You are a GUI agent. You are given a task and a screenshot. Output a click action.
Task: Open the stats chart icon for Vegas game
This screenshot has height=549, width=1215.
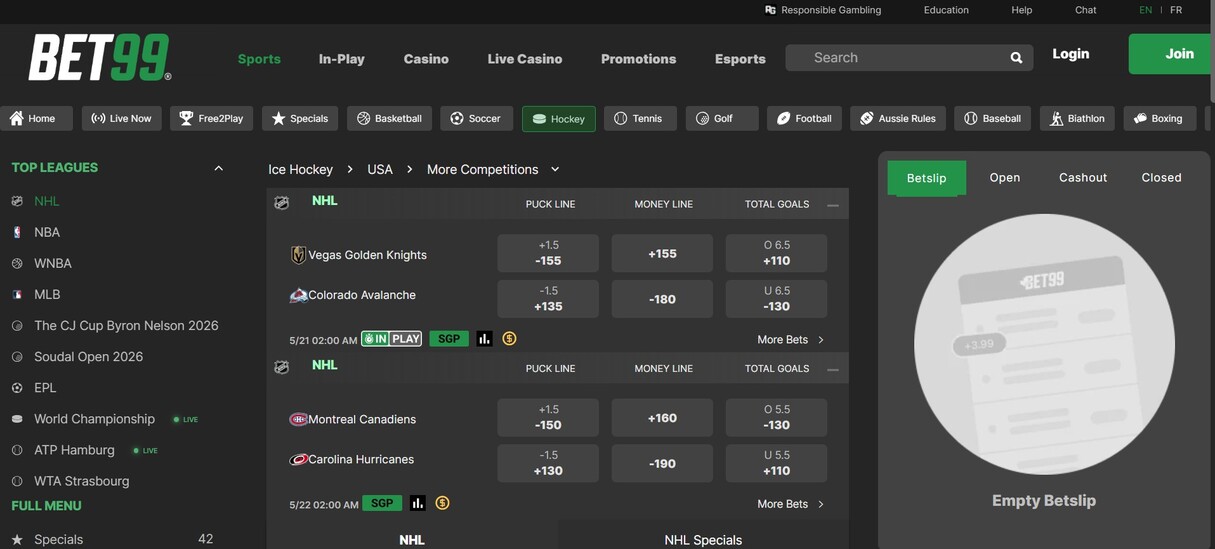point(485,339)
